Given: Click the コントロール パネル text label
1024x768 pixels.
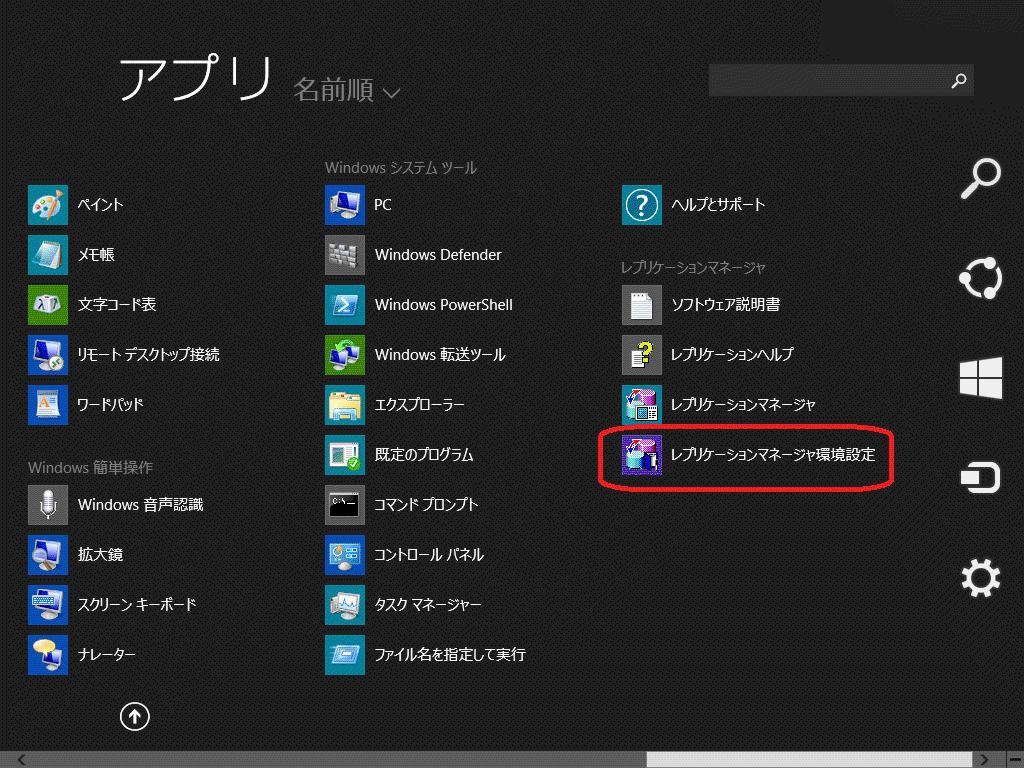Looking at the screenshot, I should pyautogui.click(x=429, y=554).
